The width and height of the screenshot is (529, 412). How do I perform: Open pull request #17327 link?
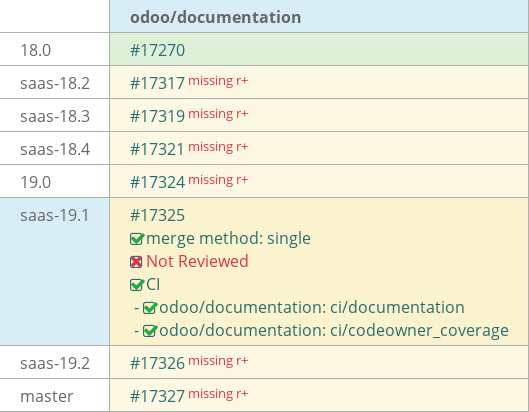click(x=158, y=396)
